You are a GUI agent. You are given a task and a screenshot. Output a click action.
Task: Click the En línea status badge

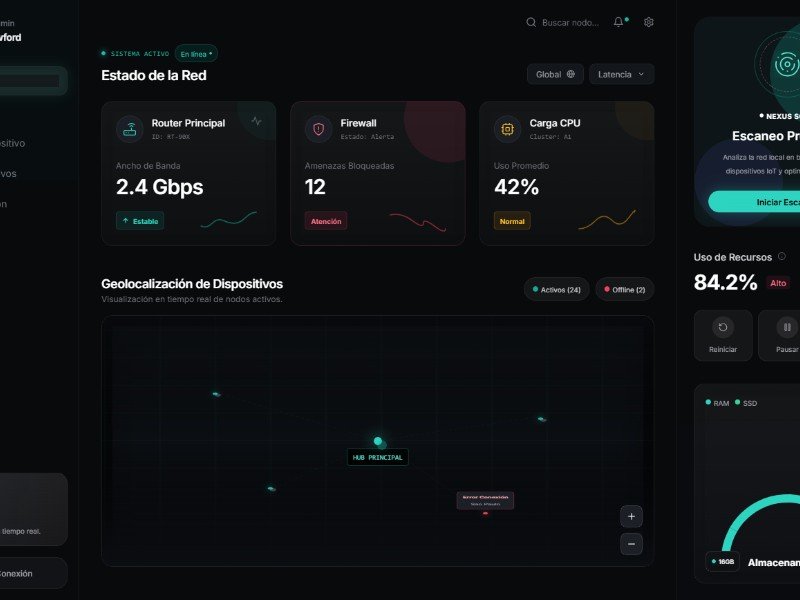click(196, 54)
